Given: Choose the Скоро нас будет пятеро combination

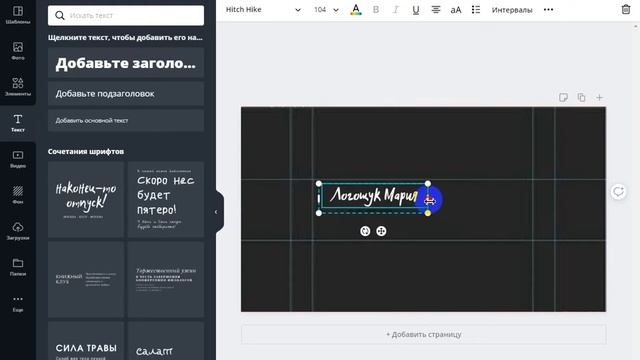Looking at the screenshot, I should [x=166, y=199].
